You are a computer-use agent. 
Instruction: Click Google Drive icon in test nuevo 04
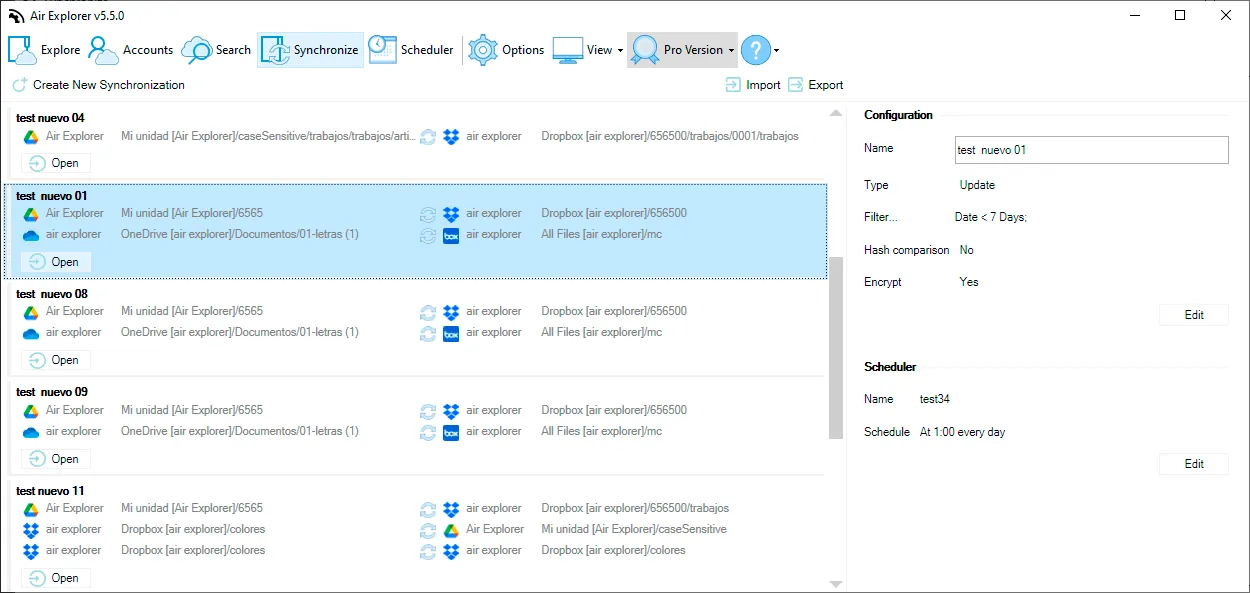click(31, 136)
